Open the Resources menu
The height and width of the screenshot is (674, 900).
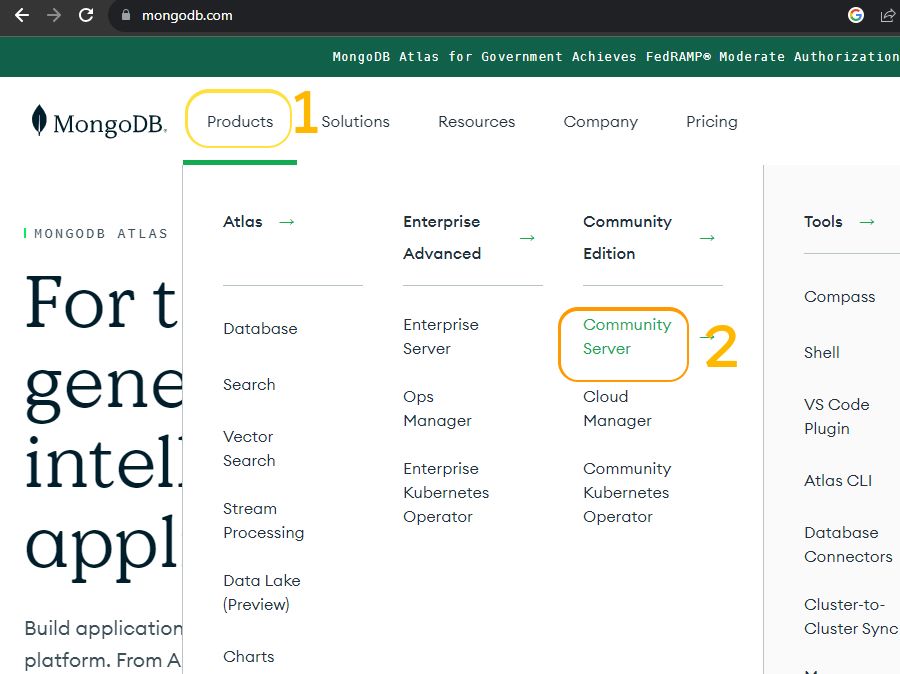(476, 122)
